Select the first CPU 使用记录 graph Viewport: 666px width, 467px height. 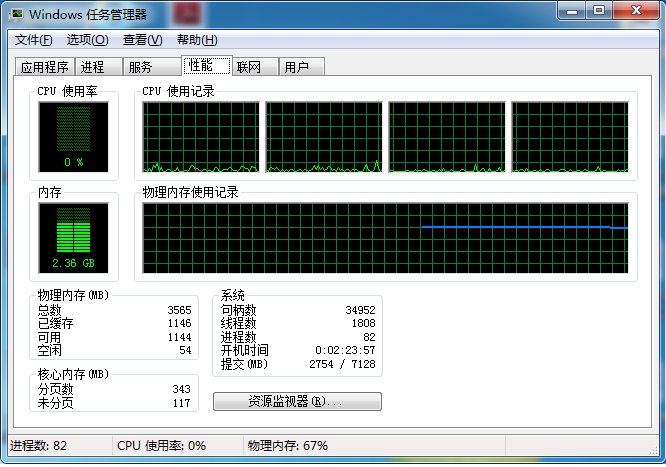(200, 137)
